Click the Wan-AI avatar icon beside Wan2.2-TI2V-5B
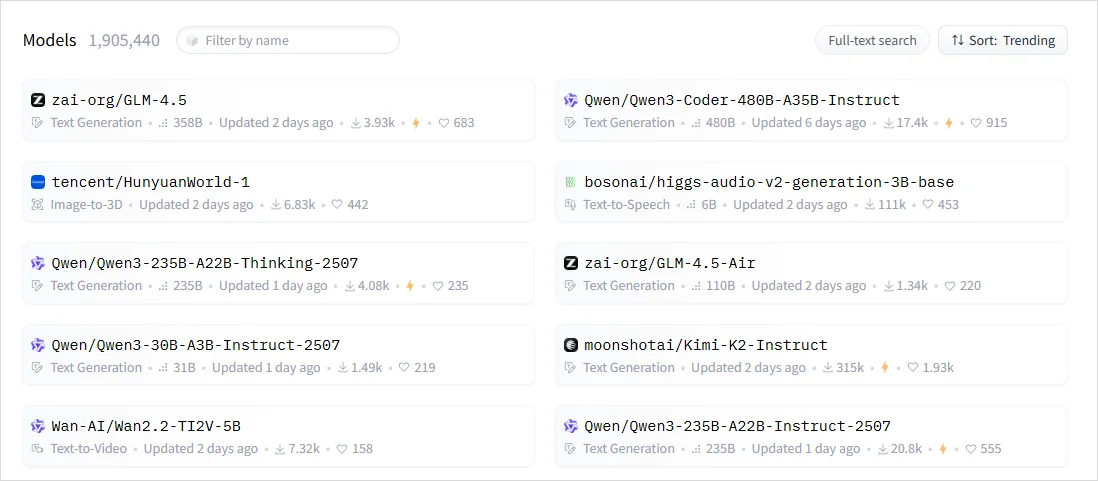Image resolution: width=1098 pixels, height=481 pixels. pos(38,426)
